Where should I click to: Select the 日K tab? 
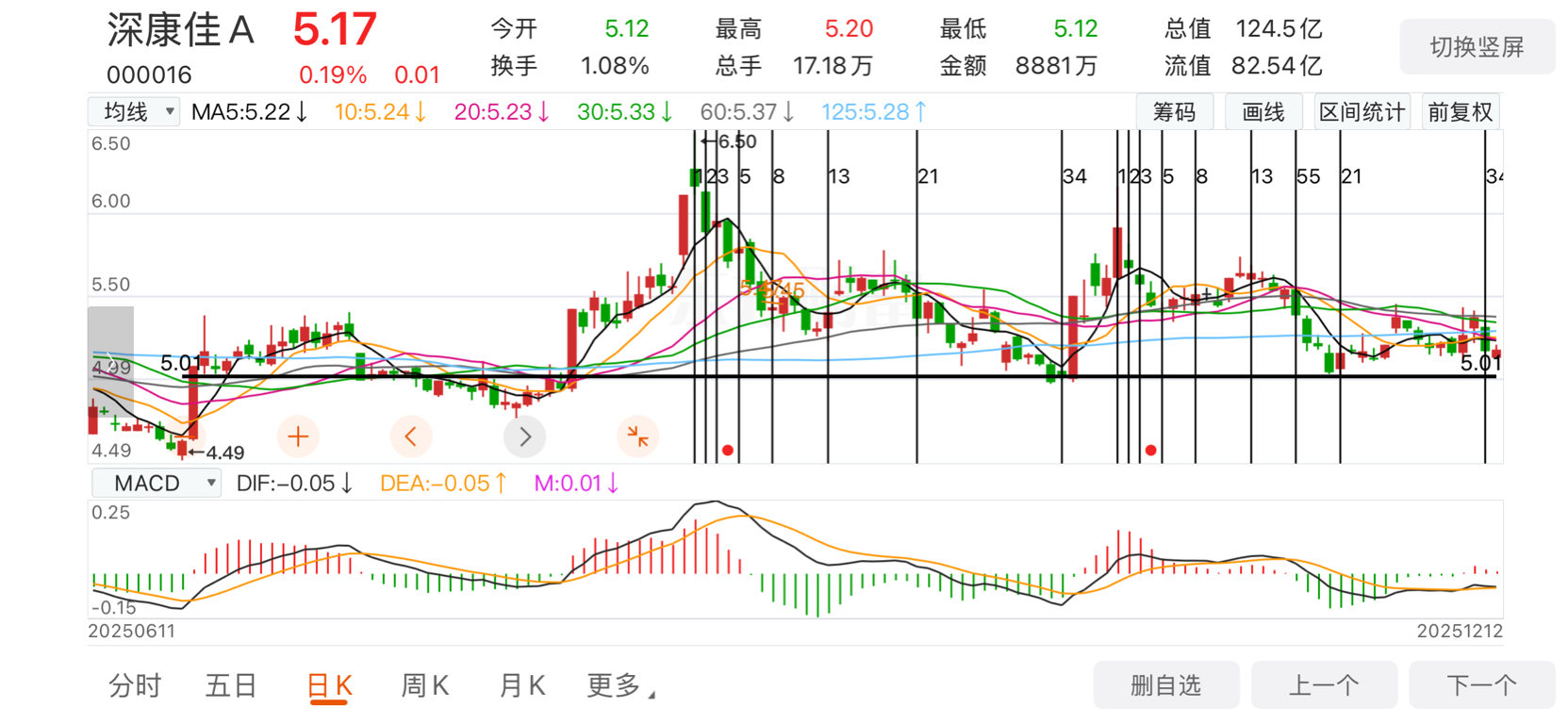coord(330,685)
